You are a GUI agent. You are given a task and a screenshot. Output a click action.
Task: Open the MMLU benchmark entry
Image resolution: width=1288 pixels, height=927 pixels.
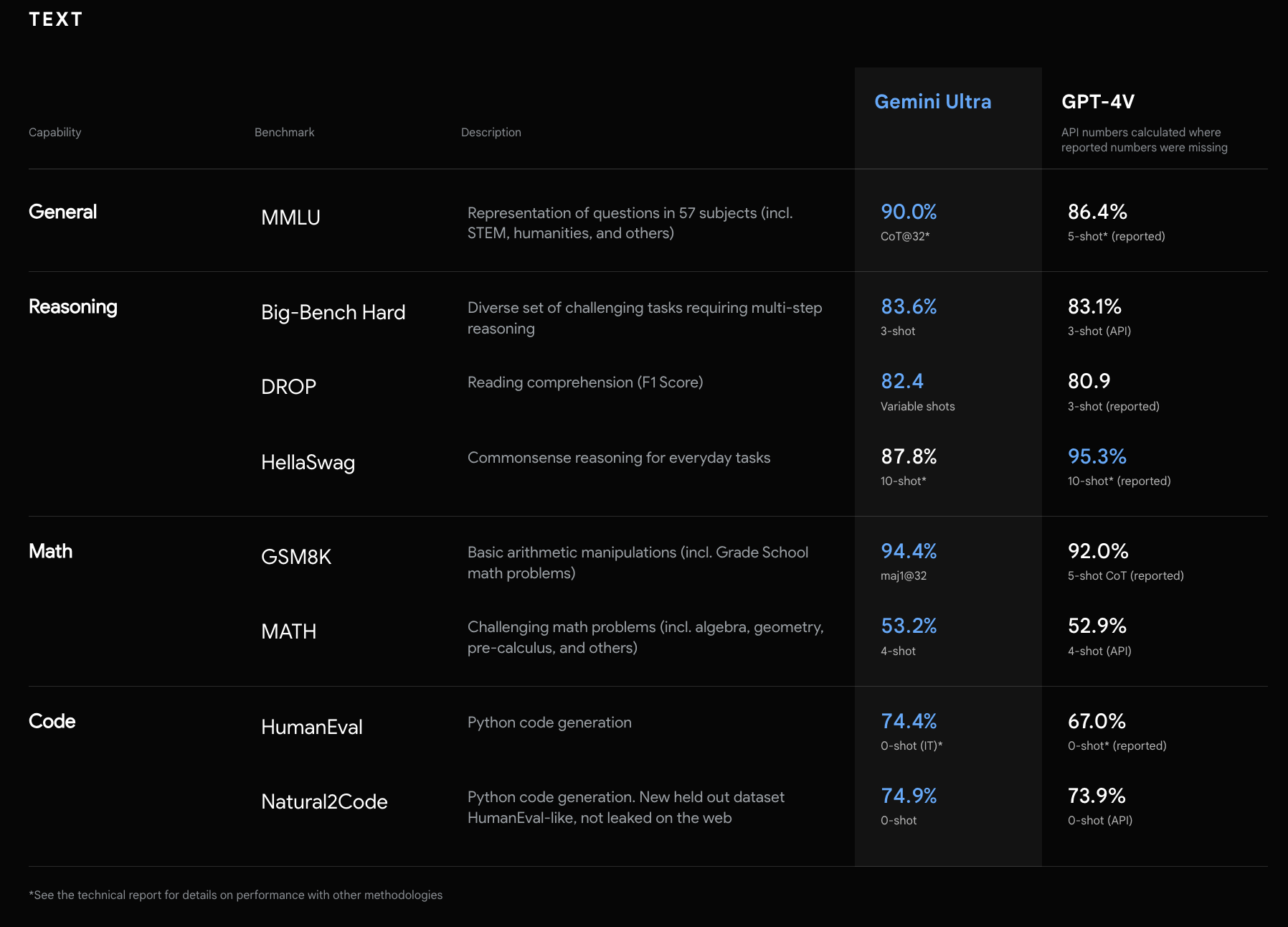pyautogui.click(x=289, y=217)
